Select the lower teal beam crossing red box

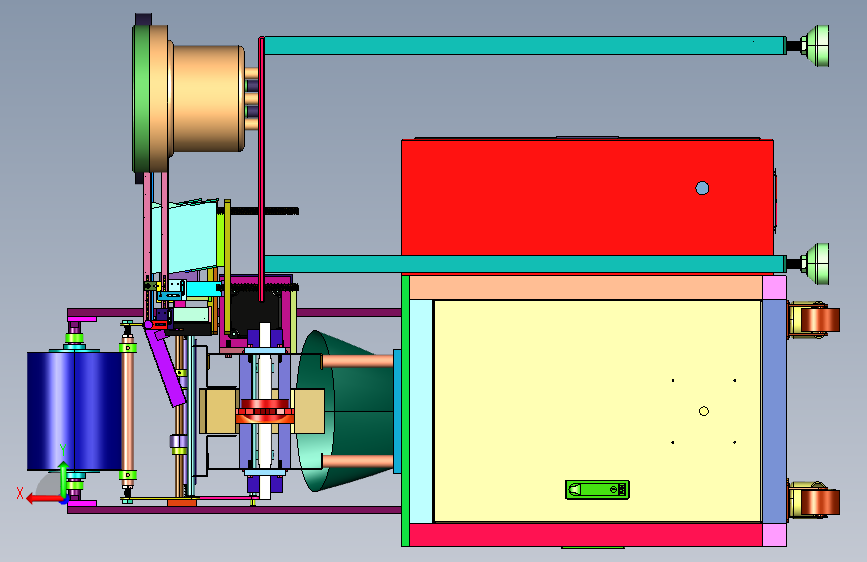(524, 264)
